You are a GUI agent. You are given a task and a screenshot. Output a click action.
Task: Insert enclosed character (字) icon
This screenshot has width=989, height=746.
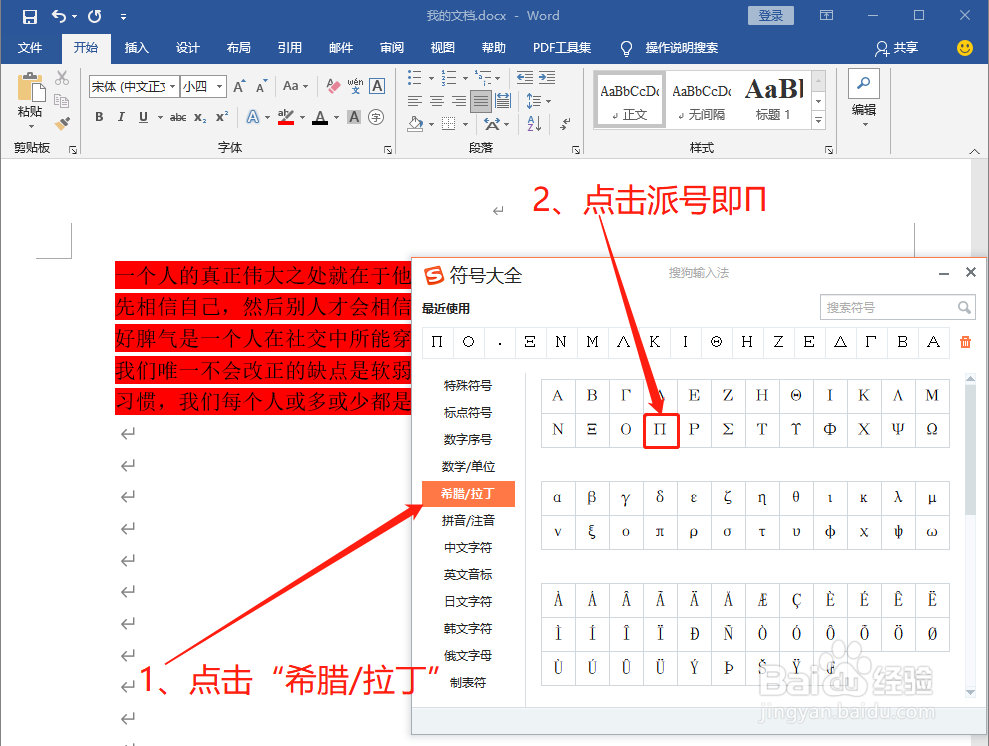tap(376, 117)
